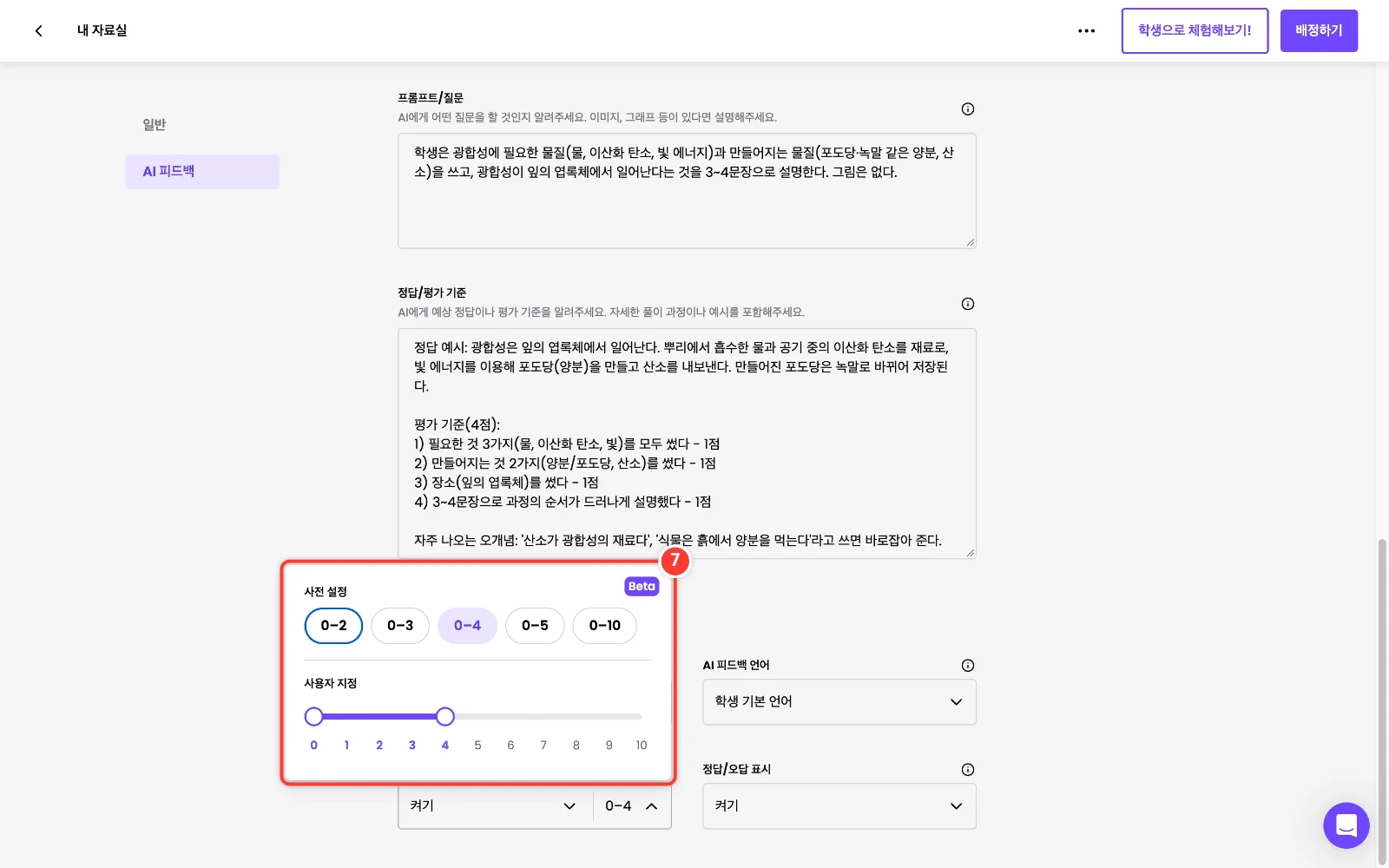Viewport: 1389px width, 868px height.
Task: Click inside the 정답/평가 기준 text area
Action: pos(687,444)
